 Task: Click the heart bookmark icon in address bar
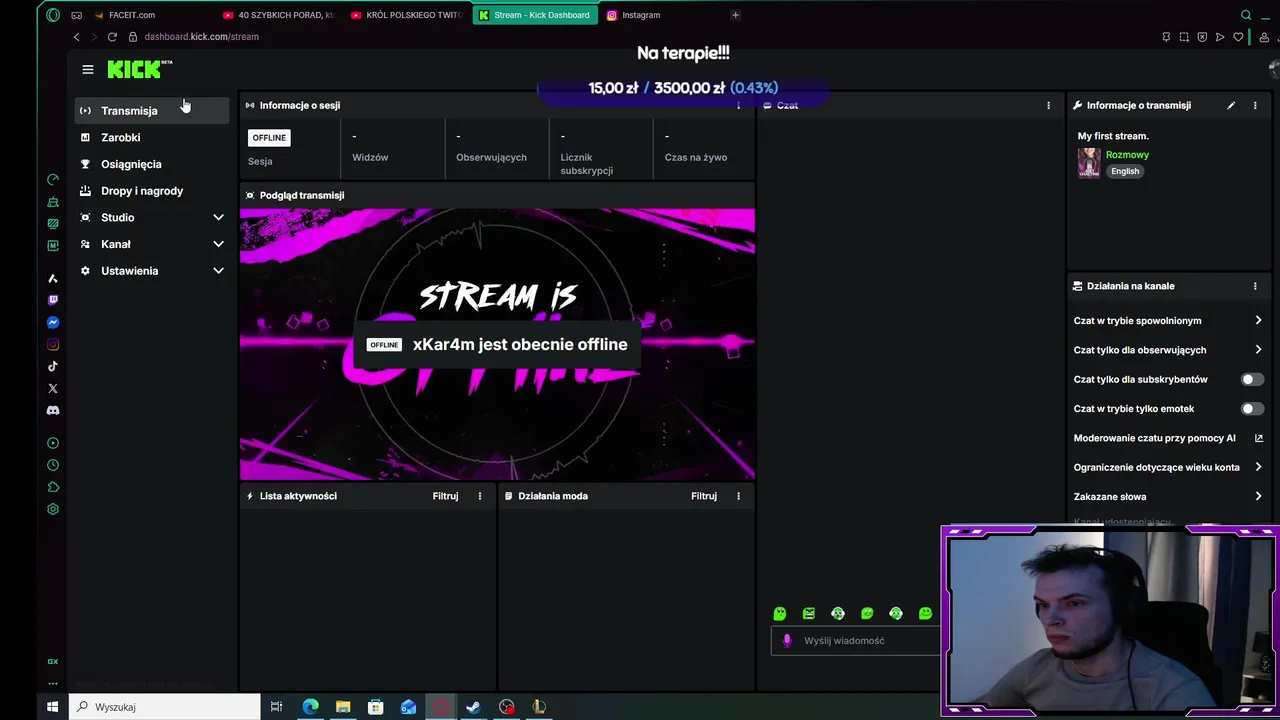click(x=1238, y=37)
